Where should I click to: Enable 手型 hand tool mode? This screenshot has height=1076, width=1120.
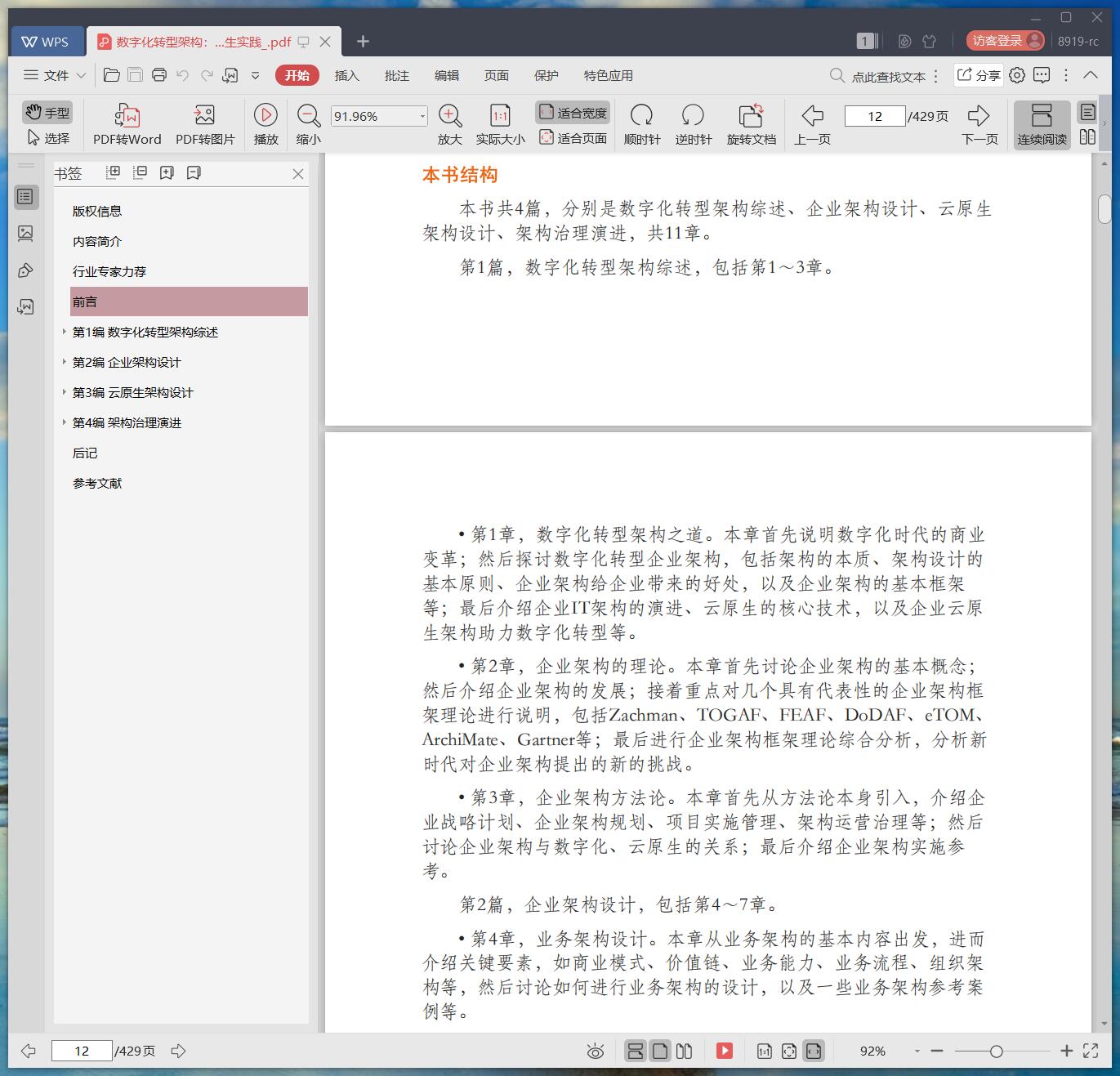coord(47,113)
